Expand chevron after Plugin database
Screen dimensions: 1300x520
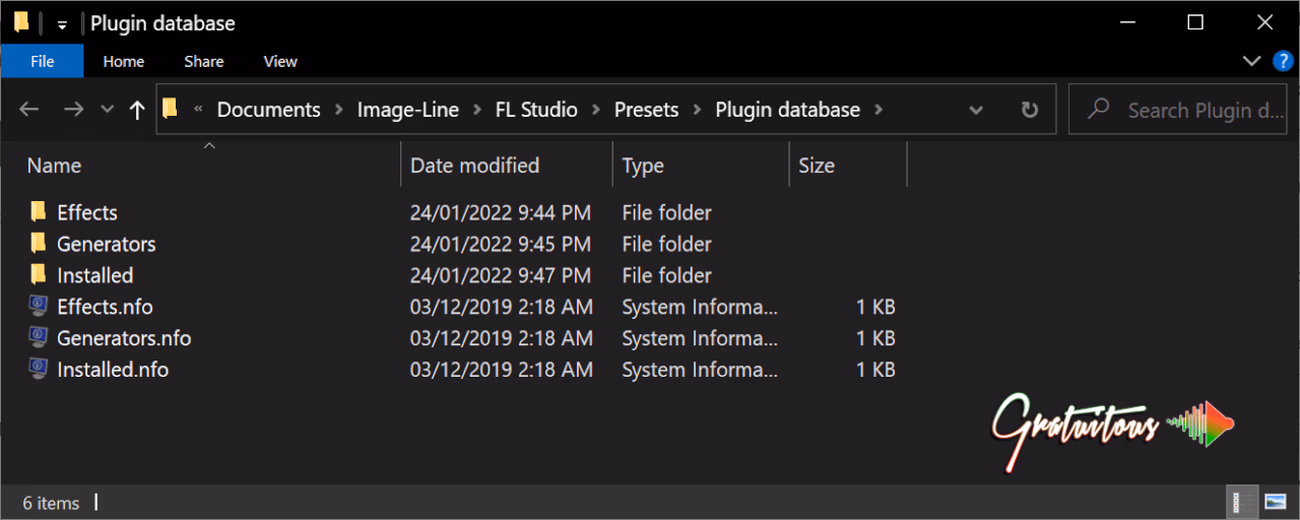pyautogui.click(x=879, y=110)
